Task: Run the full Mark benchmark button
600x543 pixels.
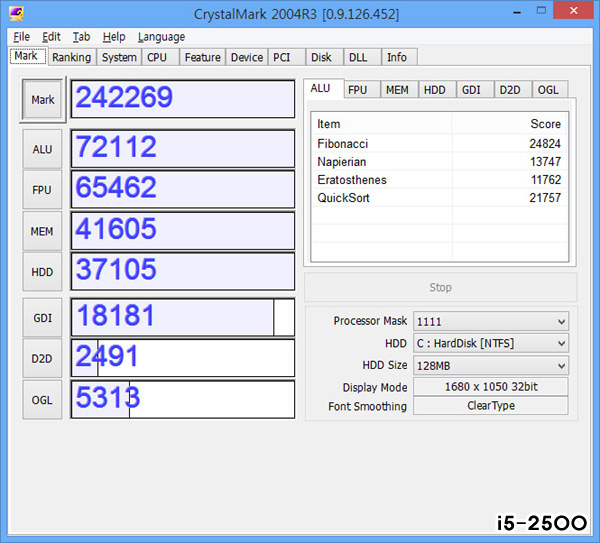Action: coord(43,100)
